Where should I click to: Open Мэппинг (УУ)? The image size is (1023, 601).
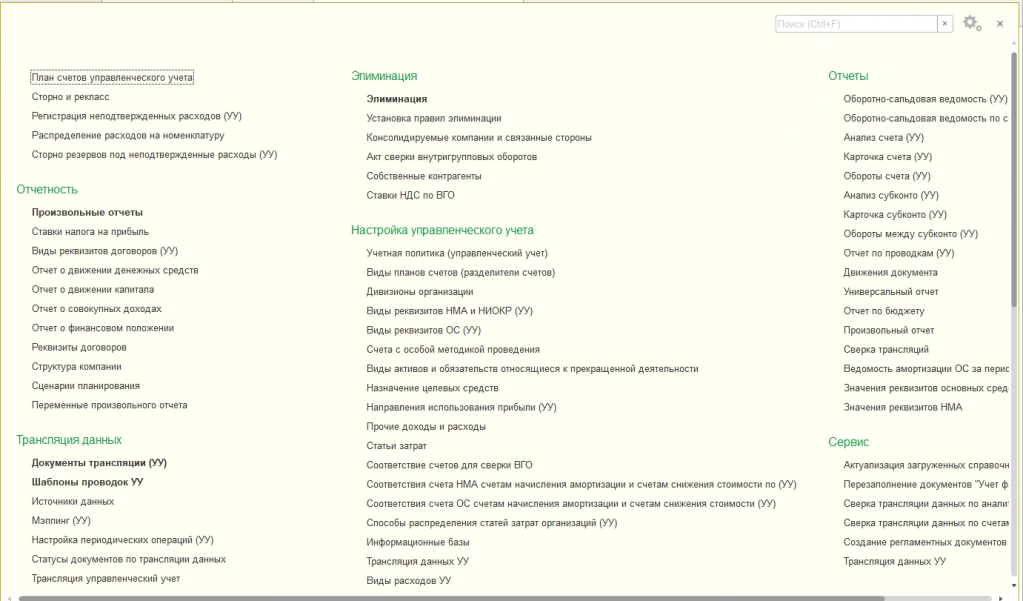[61, 520]
